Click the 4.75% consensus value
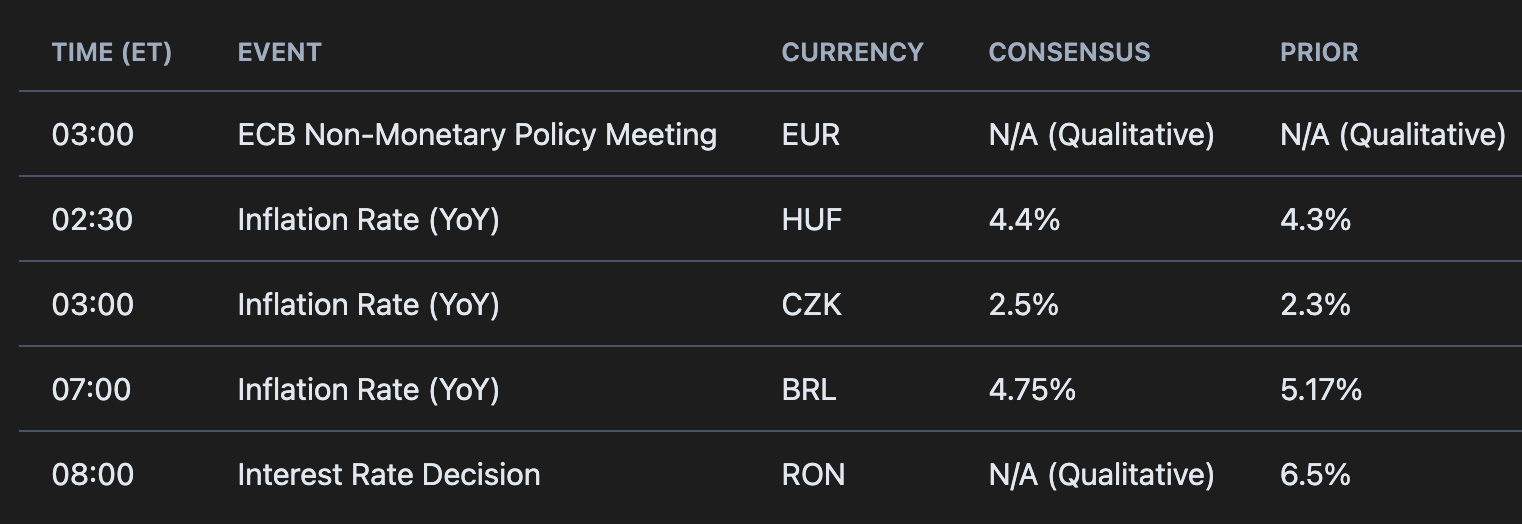1522x524 pixels. coord(1032,389)
